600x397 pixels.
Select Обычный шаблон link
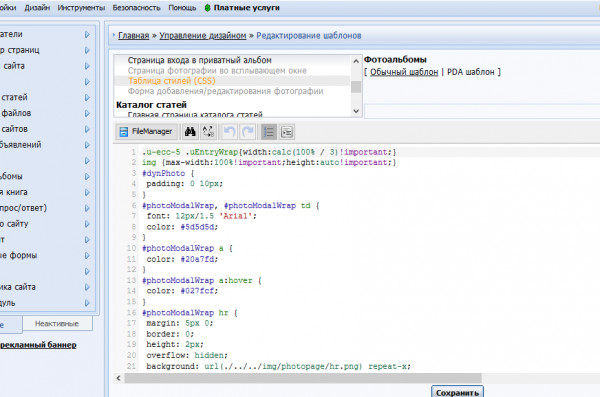click(404, 72)
